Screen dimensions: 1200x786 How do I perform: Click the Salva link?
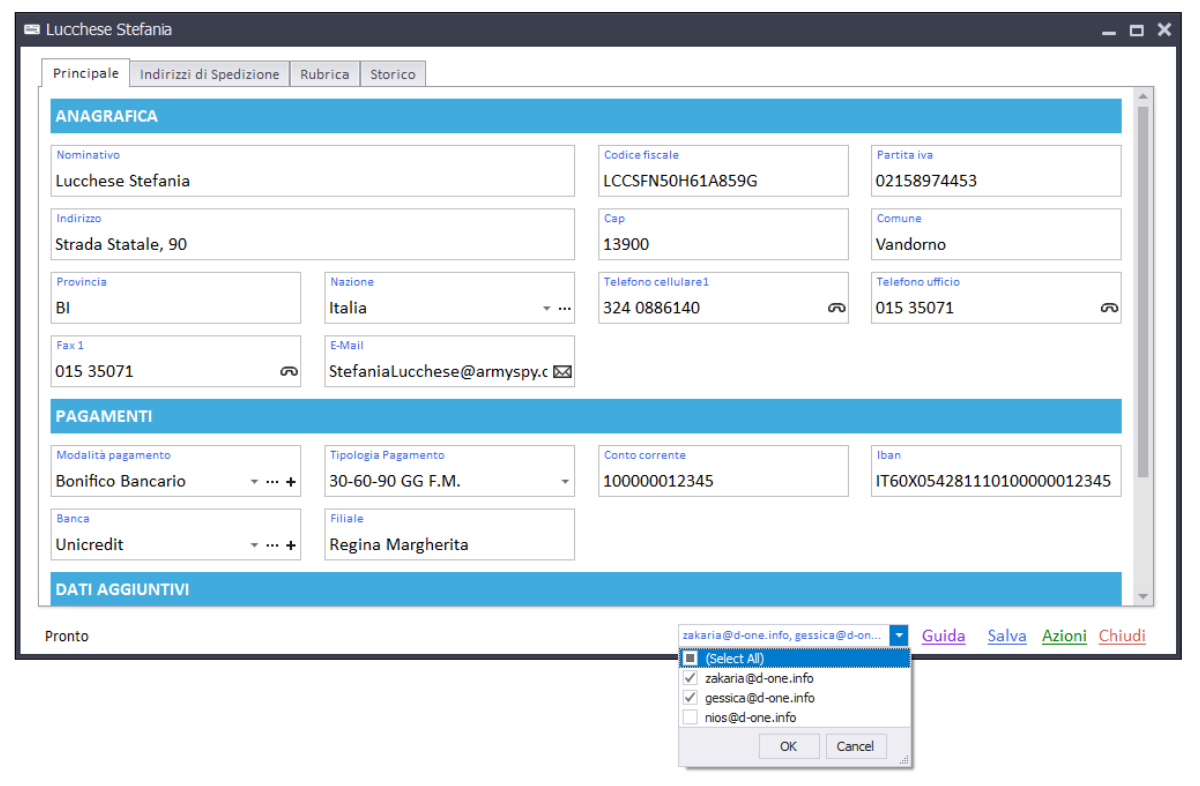(x=1006, y=636)
